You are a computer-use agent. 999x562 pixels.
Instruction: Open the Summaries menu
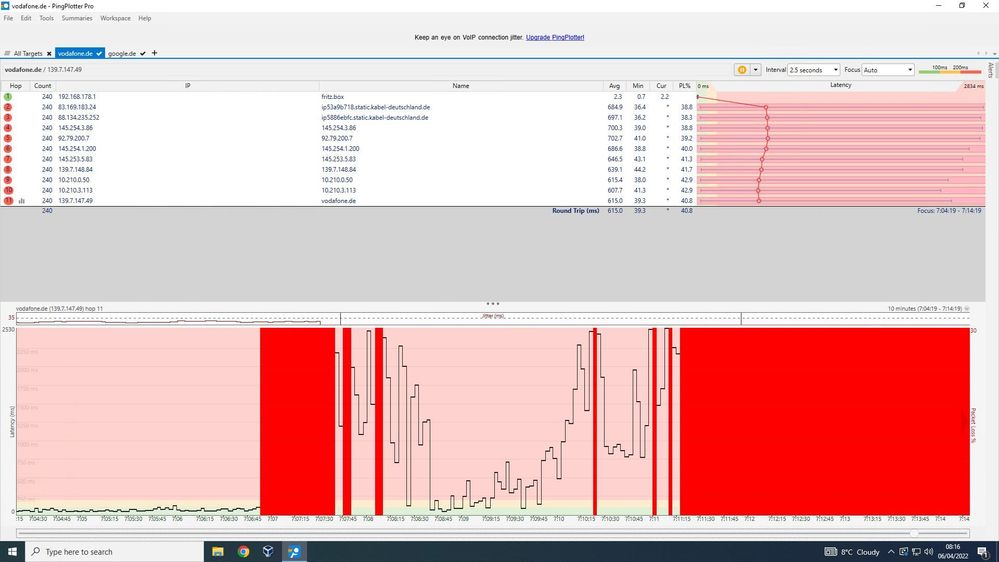point(77,18)
